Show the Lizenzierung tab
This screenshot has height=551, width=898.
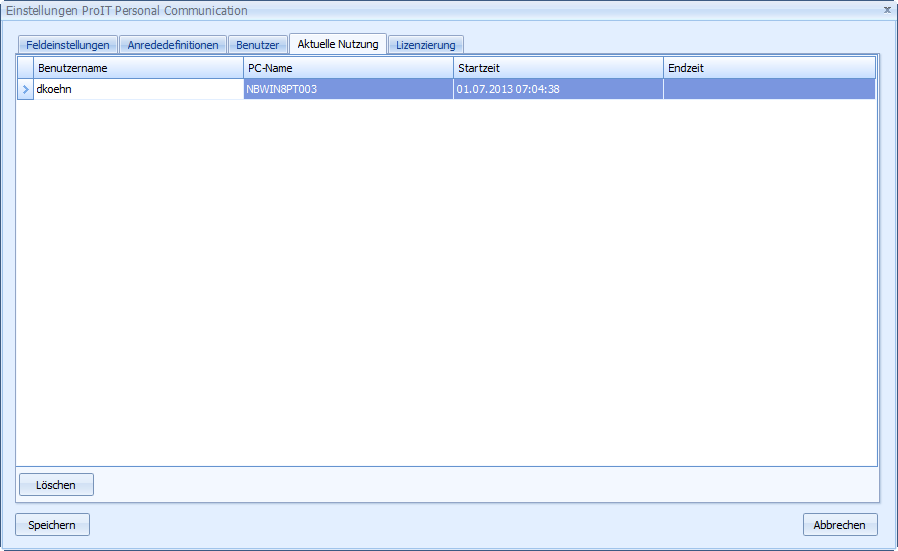(425, 45)
